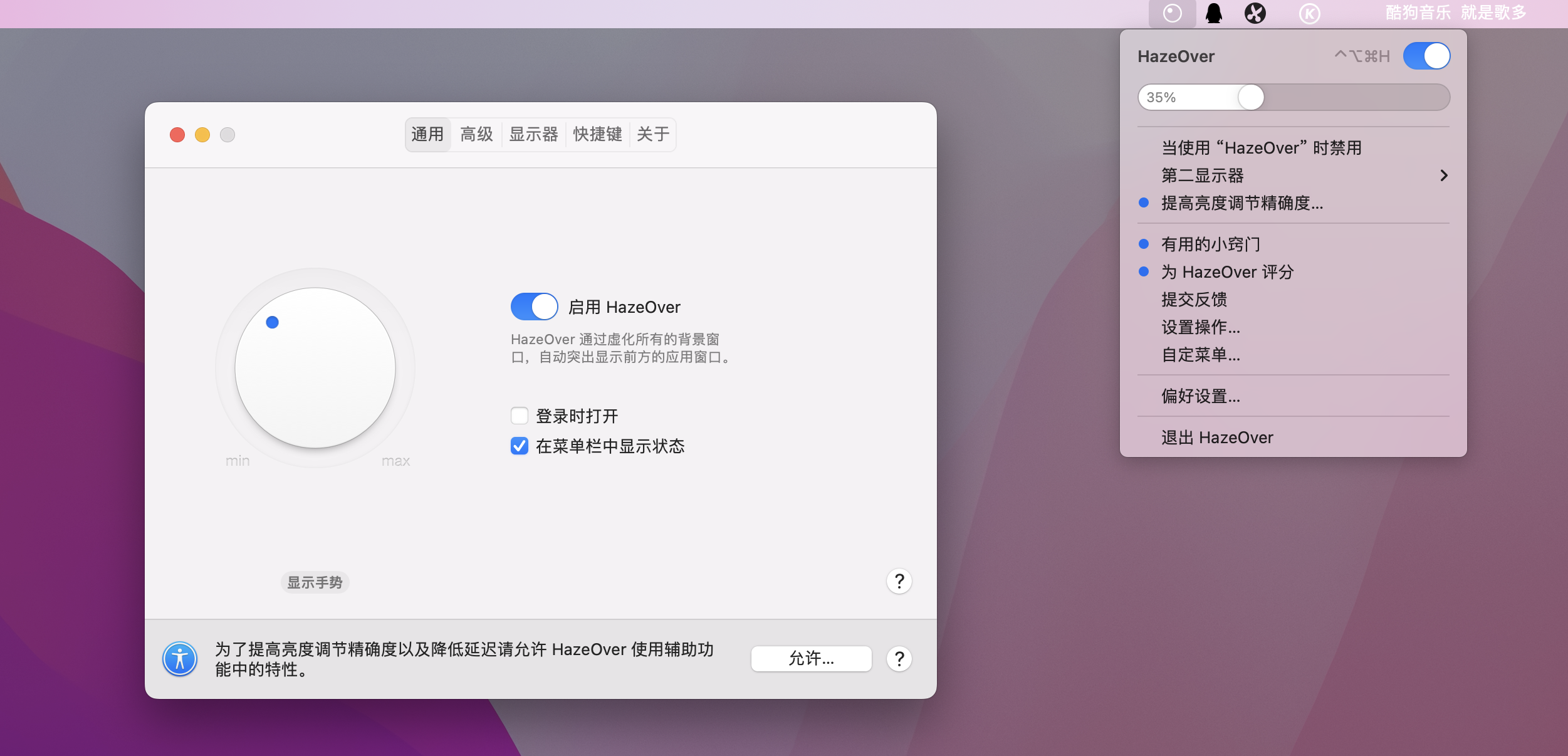Expand the 第二显示器 submenu arrow

point(1443,176)
